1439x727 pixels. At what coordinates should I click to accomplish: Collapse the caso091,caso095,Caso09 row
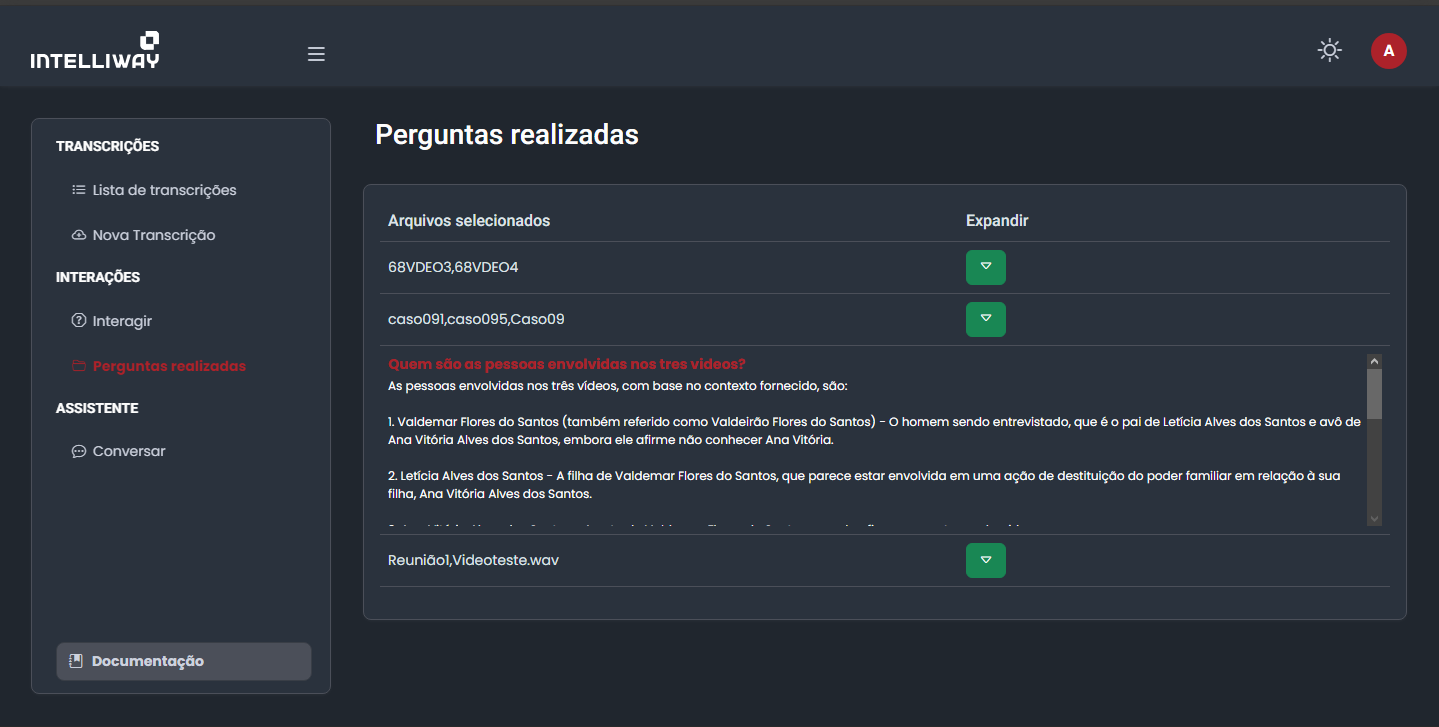coord(985,319)
